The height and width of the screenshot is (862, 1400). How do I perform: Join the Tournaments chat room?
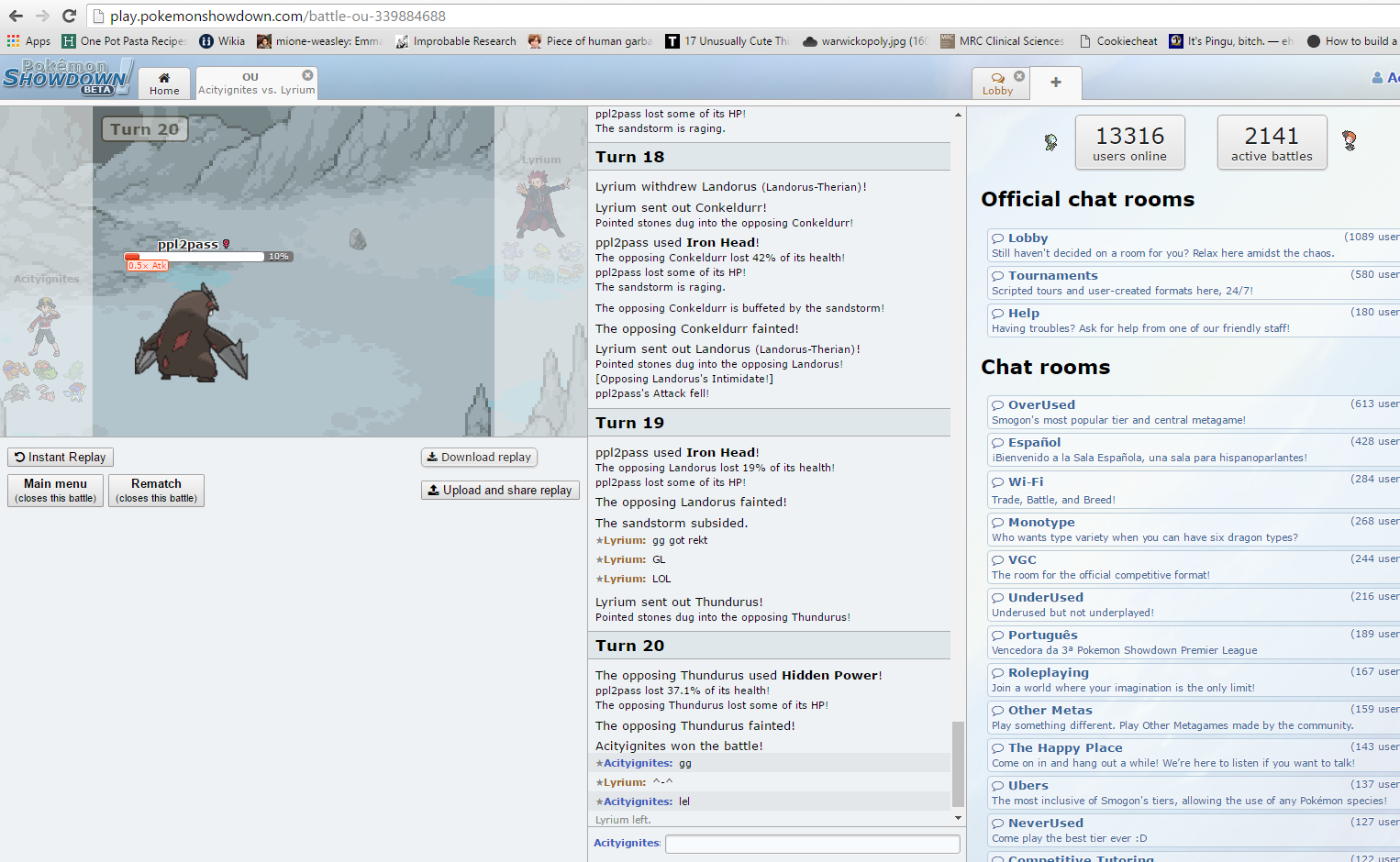coord(1193,282)
